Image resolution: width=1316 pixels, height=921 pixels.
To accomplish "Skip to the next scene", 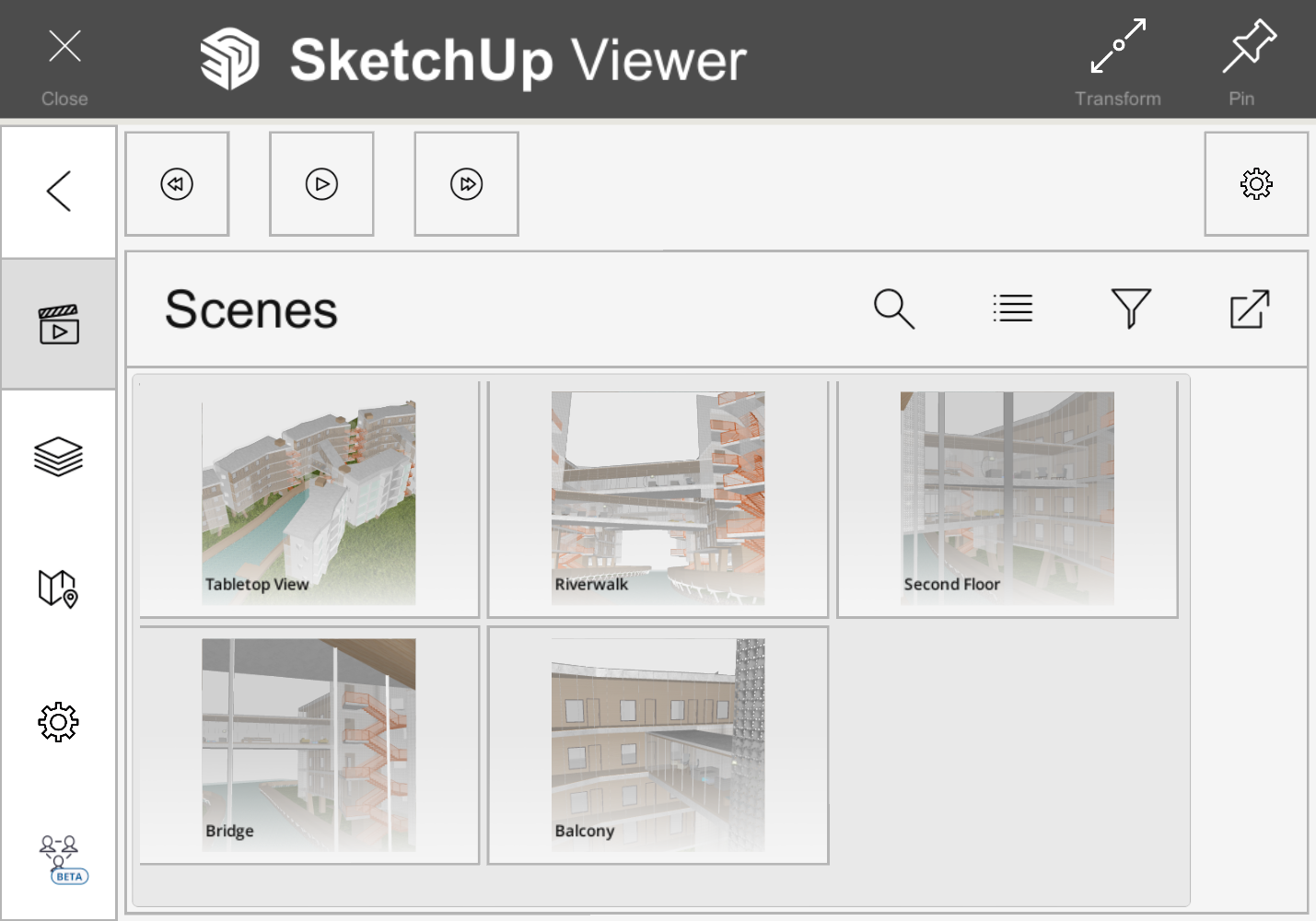I will pyautogui.click(x=467, y=184).
